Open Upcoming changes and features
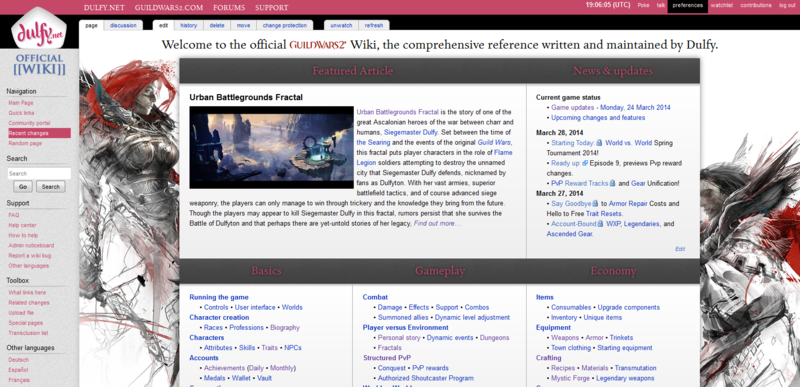800x387 pixels. (x=598, y=117)
